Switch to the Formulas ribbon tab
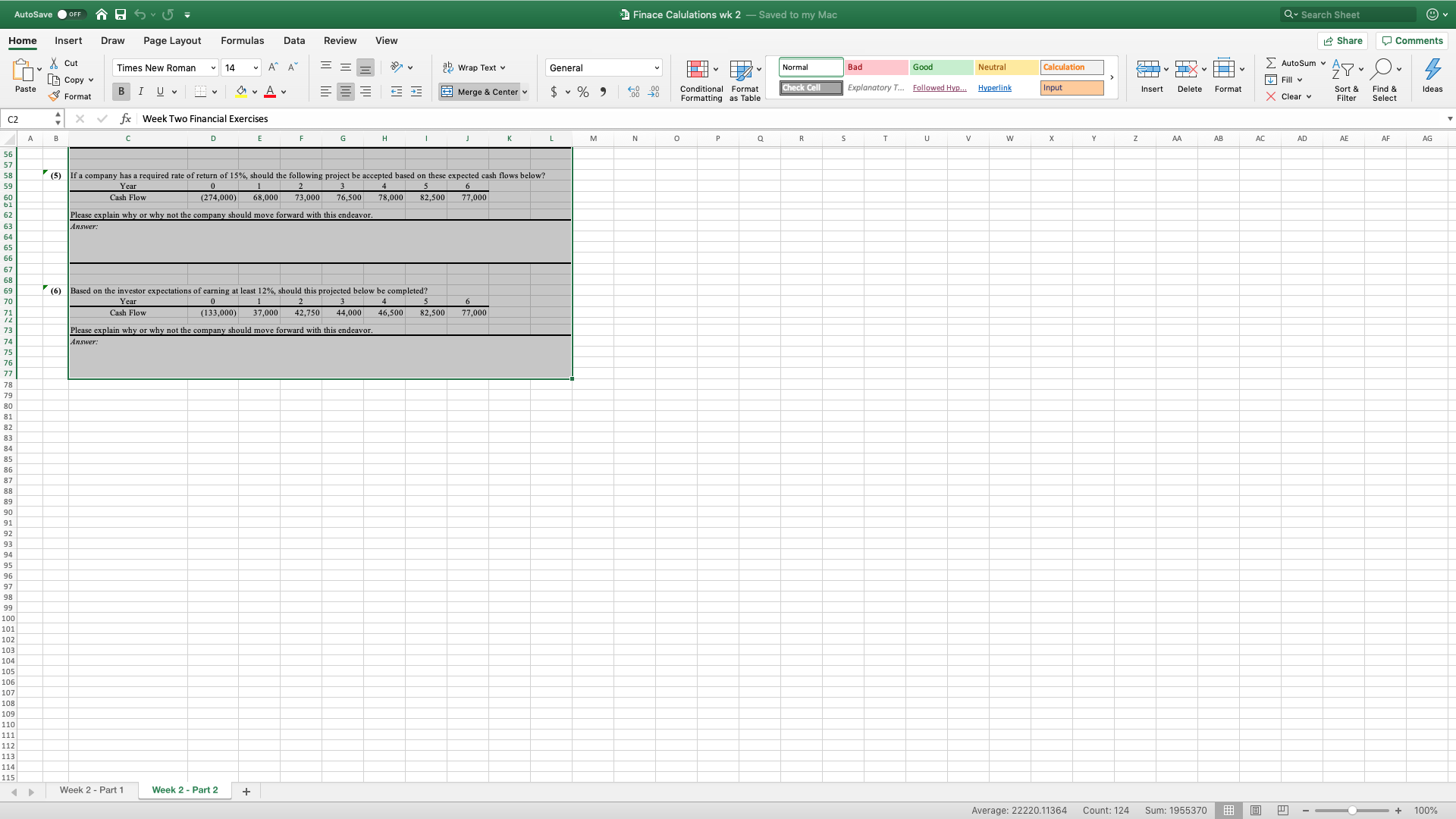This screenshot has height=819, width=1456. pos(242,40)
